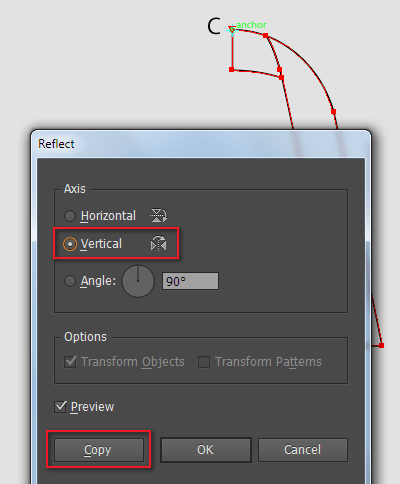Uncheck the Preview checkbox
The width and height of the screenshot is (400, 484).
[x=60, y=407]
